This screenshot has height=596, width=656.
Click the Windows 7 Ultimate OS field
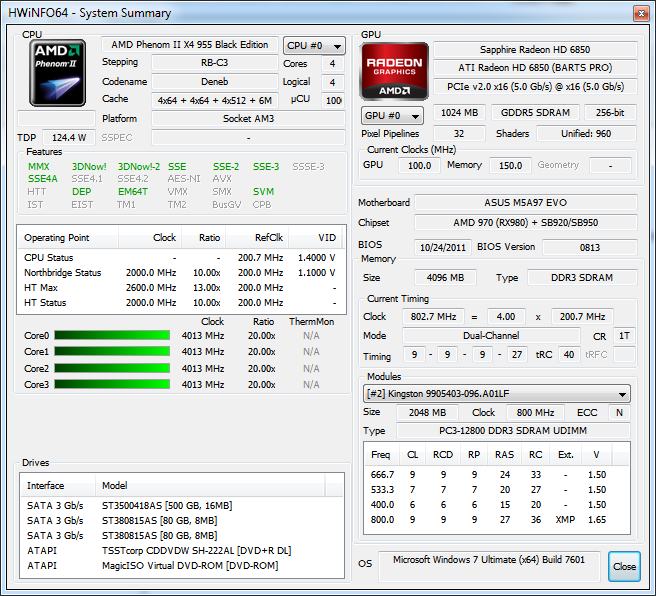pyautogui.click(x=489, y=566)
